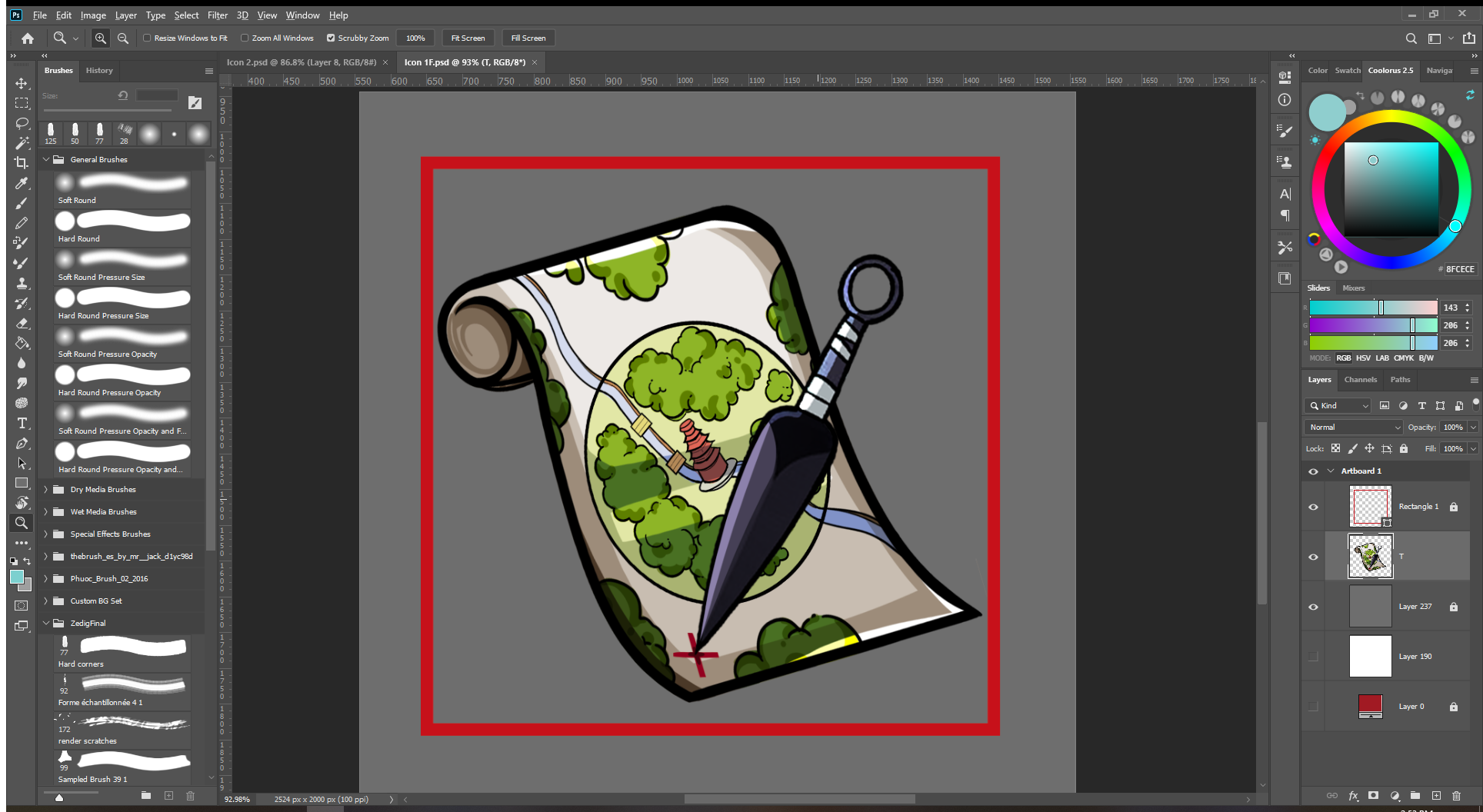Select the Eyedropper tool
Viewport: 1483px width, 812px height.
(x=22, y=183)
